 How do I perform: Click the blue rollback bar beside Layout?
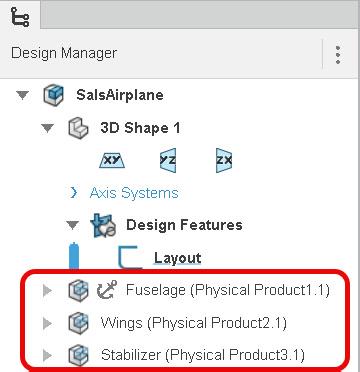(74, 256)
